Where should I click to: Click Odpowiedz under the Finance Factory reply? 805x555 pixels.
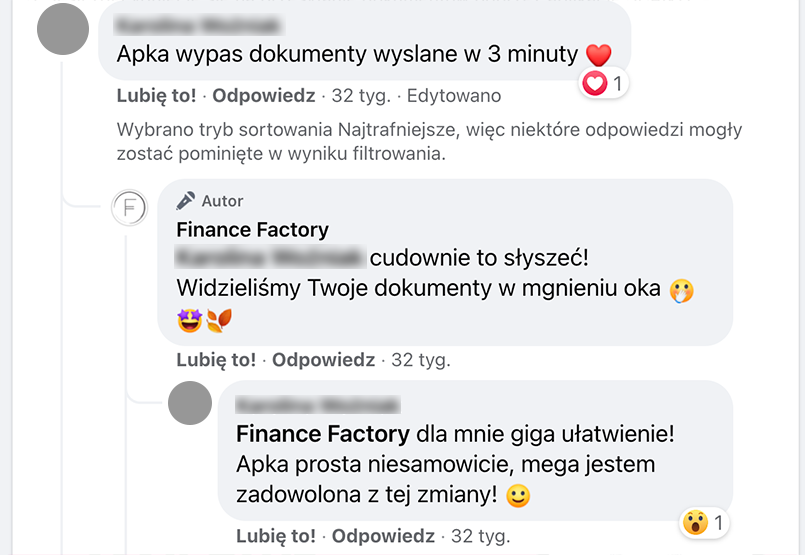tap(323, 360)
